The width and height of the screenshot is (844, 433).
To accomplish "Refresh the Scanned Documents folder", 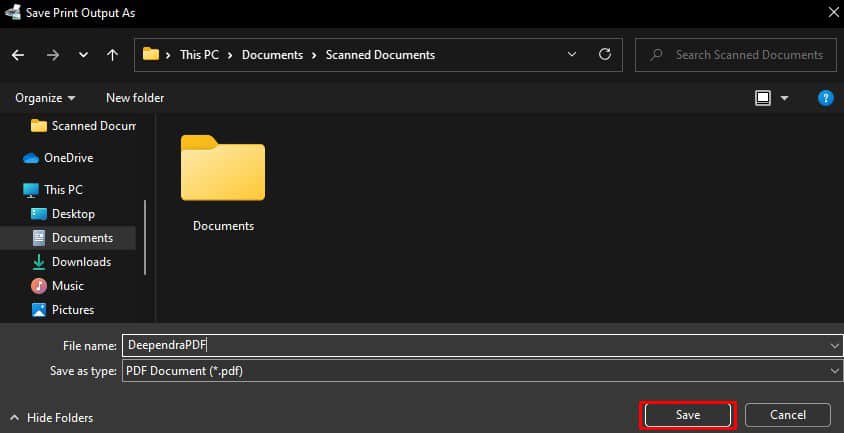I will [x=604, y=54].
